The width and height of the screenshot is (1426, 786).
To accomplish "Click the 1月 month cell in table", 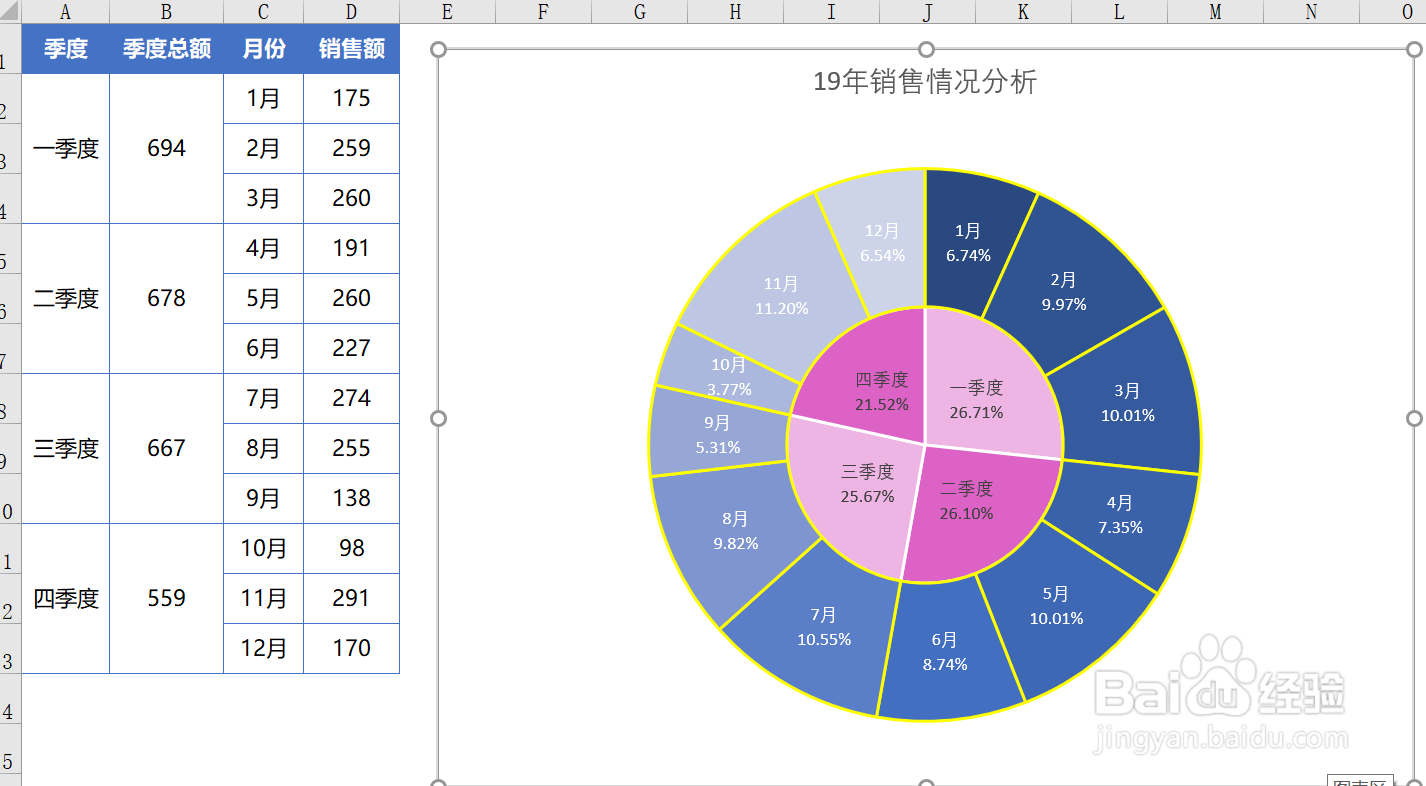I will (264, 99).
